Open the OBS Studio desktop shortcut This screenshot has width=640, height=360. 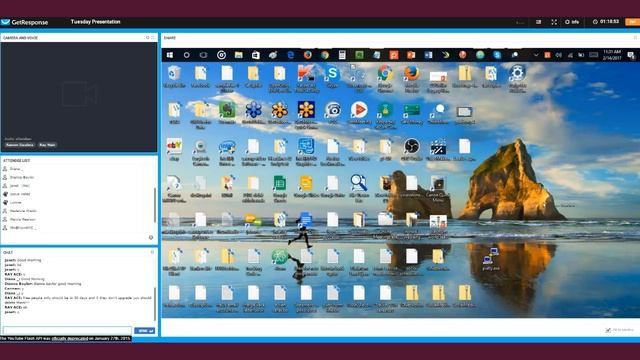pos(411,149)
